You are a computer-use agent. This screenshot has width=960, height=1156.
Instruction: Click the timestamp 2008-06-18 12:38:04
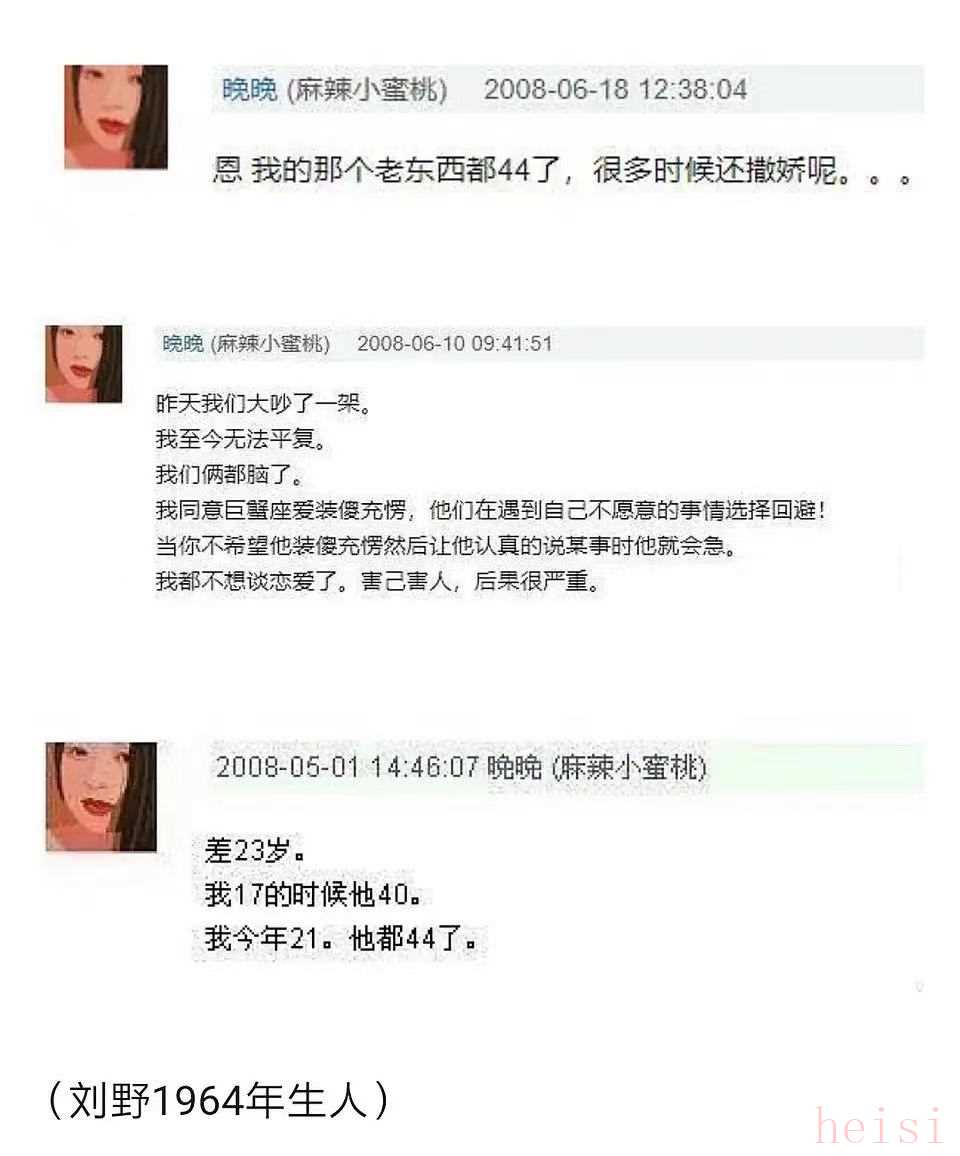tap(615, 90)
